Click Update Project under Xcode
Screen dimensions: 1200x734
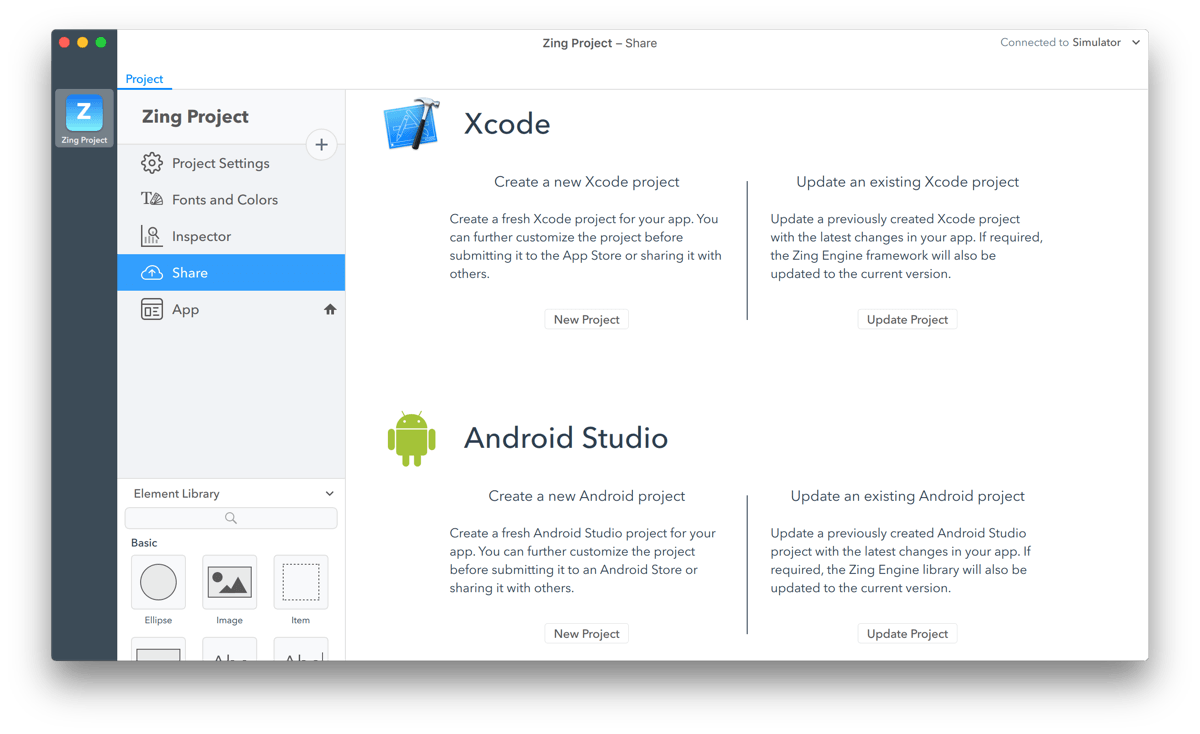[x=907, y=320]
